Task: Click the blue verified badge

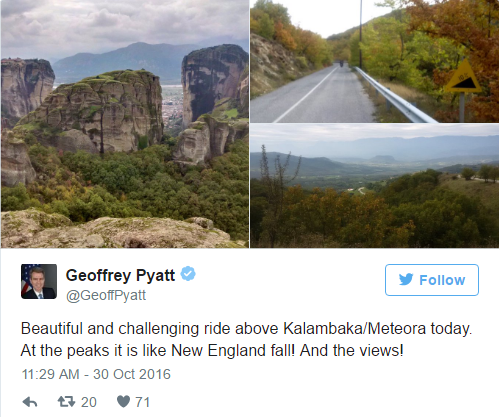Action: (x=188, y=274)
